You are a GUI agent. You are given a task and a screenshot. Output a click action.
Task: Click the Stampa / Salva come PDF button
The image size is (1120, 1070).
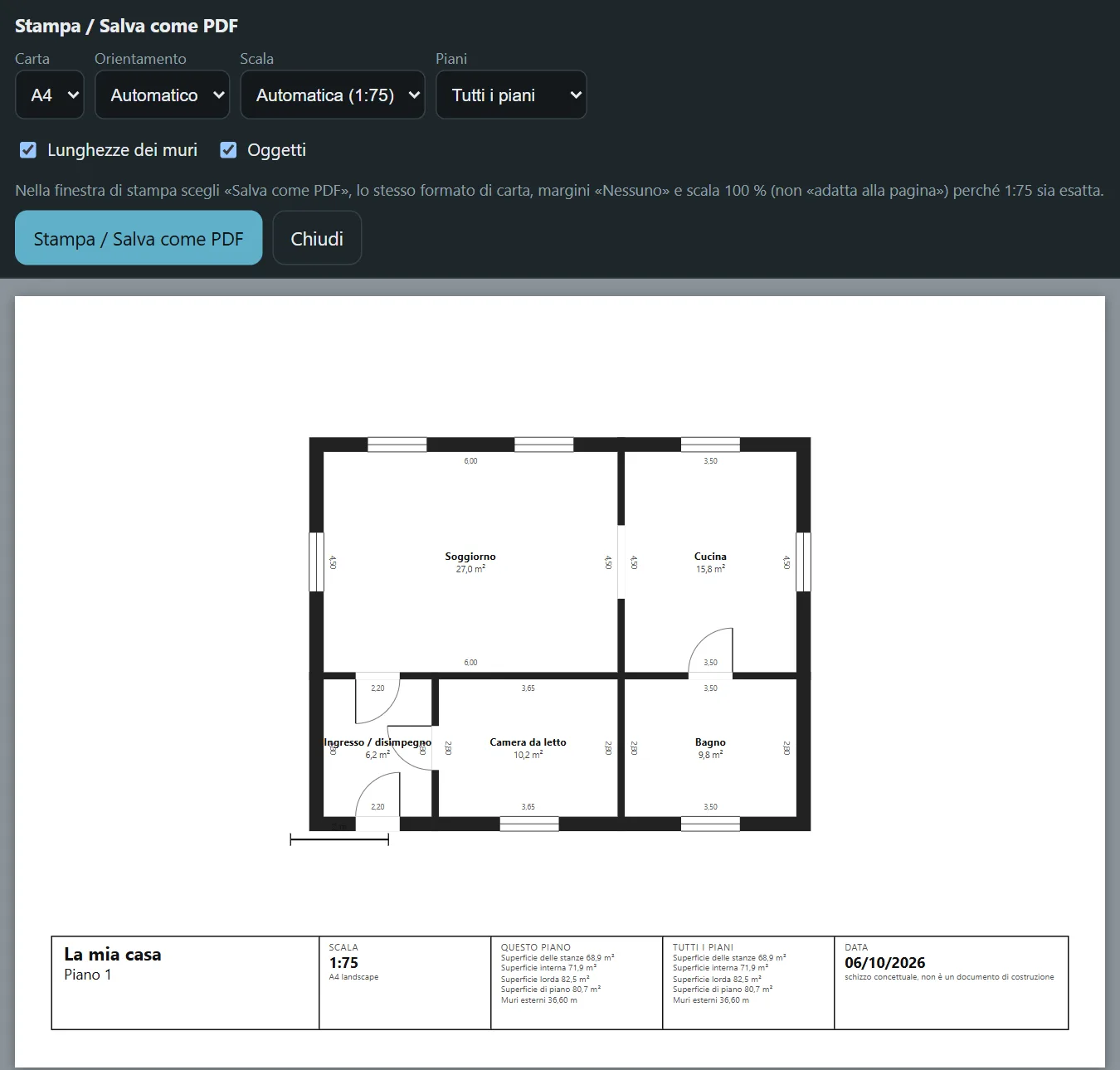[139, 238]
